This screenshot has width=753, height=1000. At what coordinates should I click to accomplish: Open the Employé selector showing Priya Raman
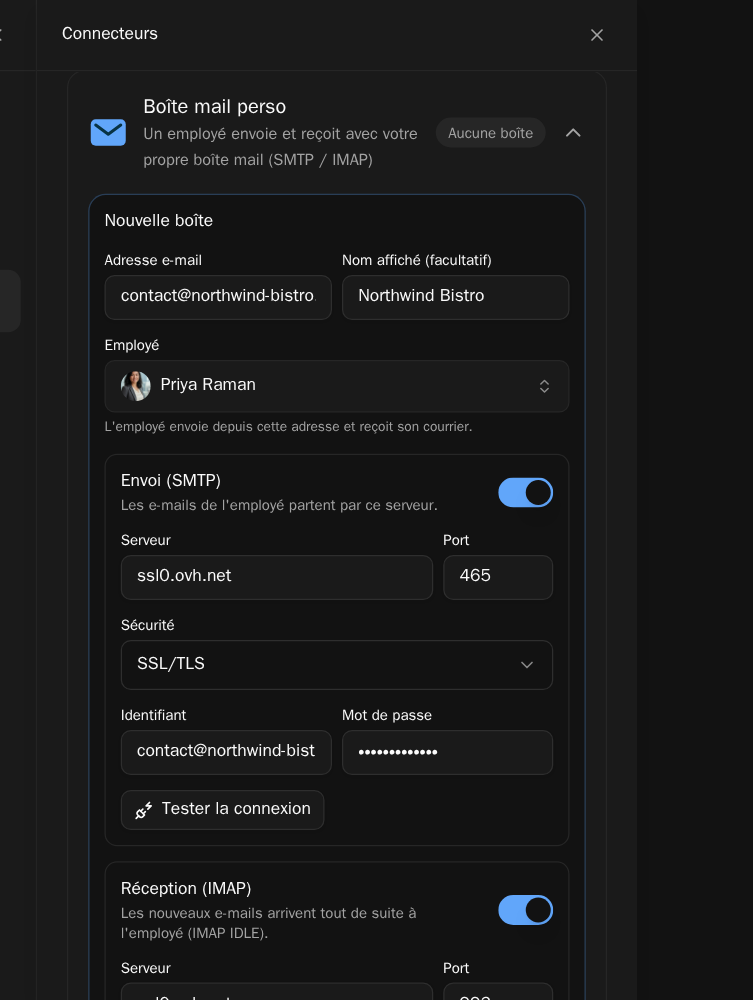(337, 386)
